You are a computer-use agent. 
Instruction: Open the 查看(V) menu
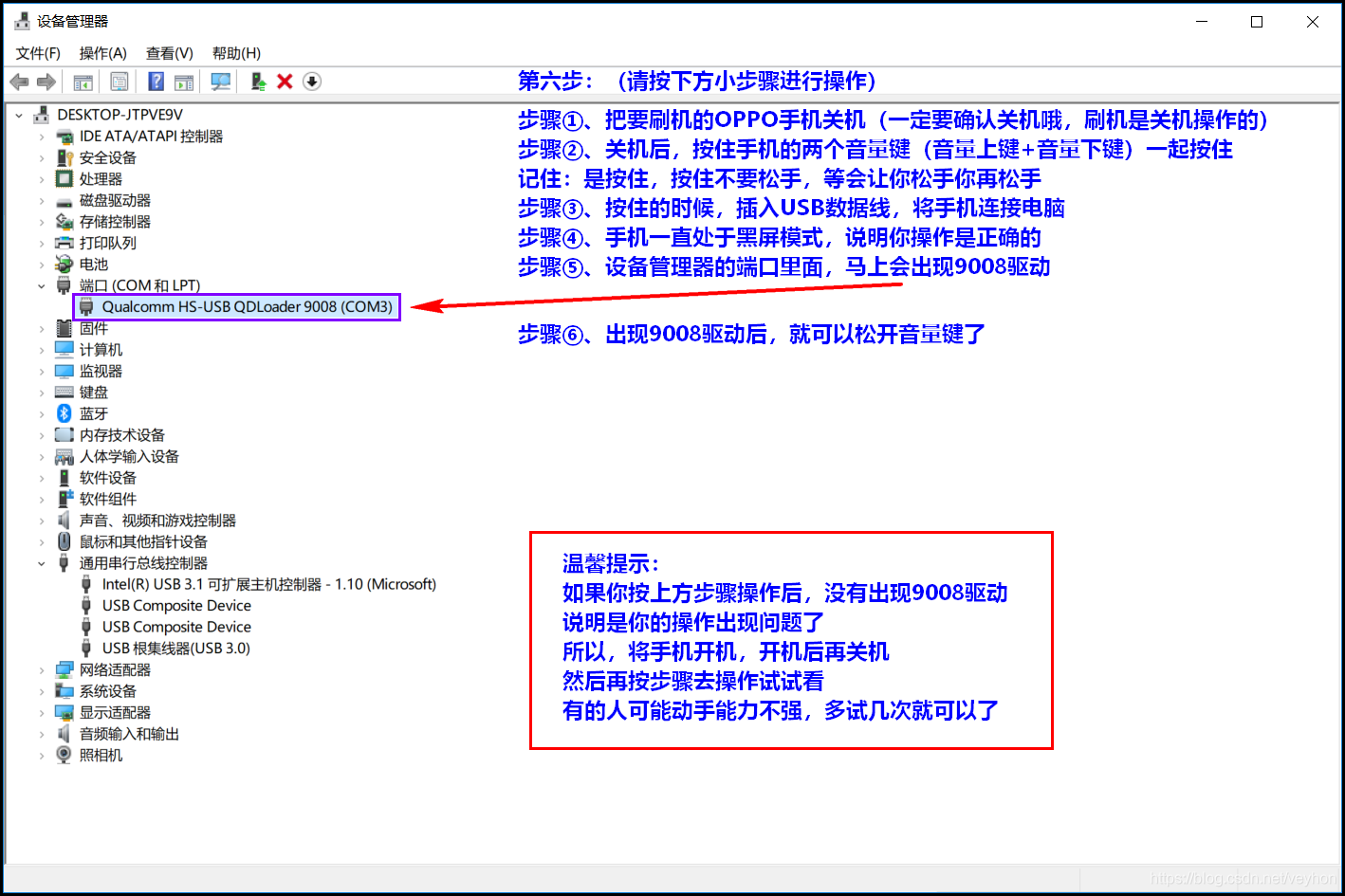coord(170,53)
